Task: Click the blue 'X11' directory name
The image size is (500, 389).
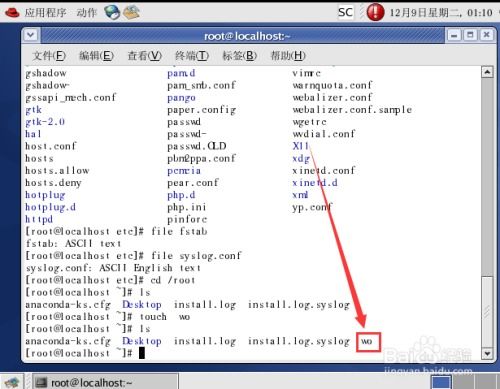Action: pos(300,146)
